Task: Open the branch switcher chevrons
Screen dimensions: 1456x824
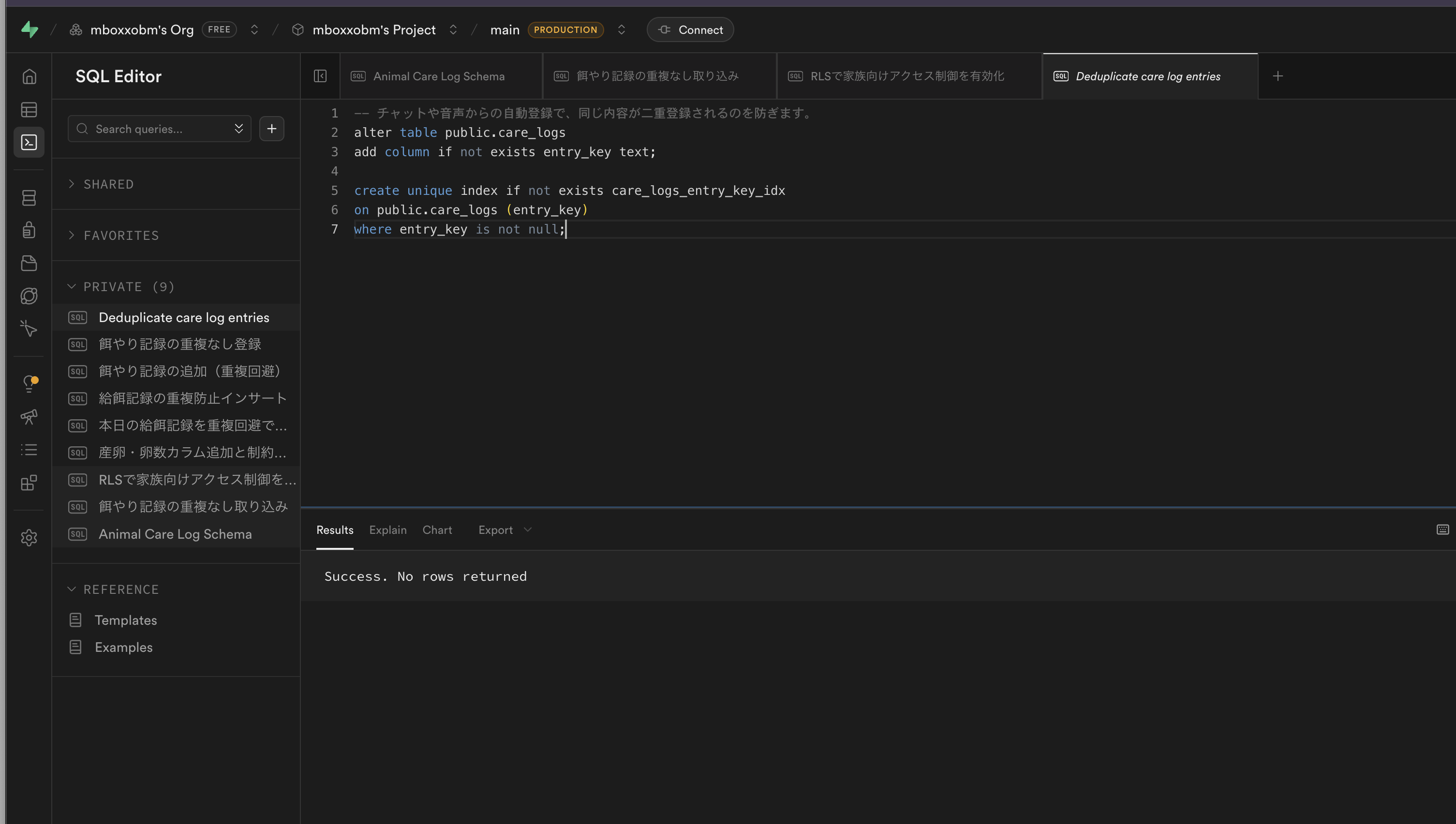Action: 621,29
